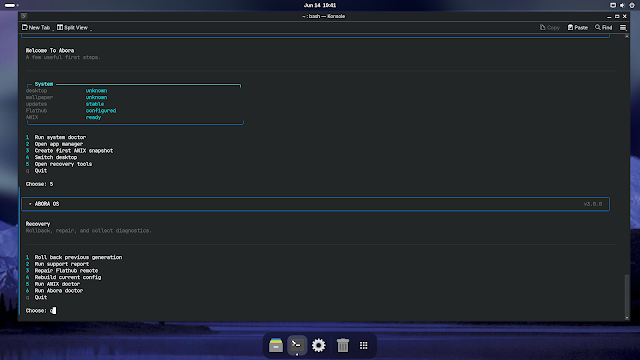Click the 'unknown' value in the wallpaper row
The width and height of the screenshot is (640, 360).
coord(96,97)
